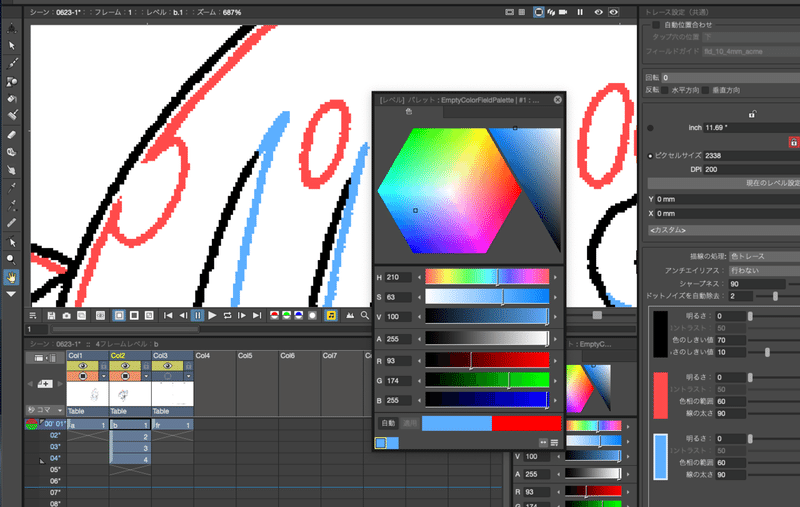Enable 自動位置合わせ checkbox
The image size is (800, 507).
[x=656, y=24]
